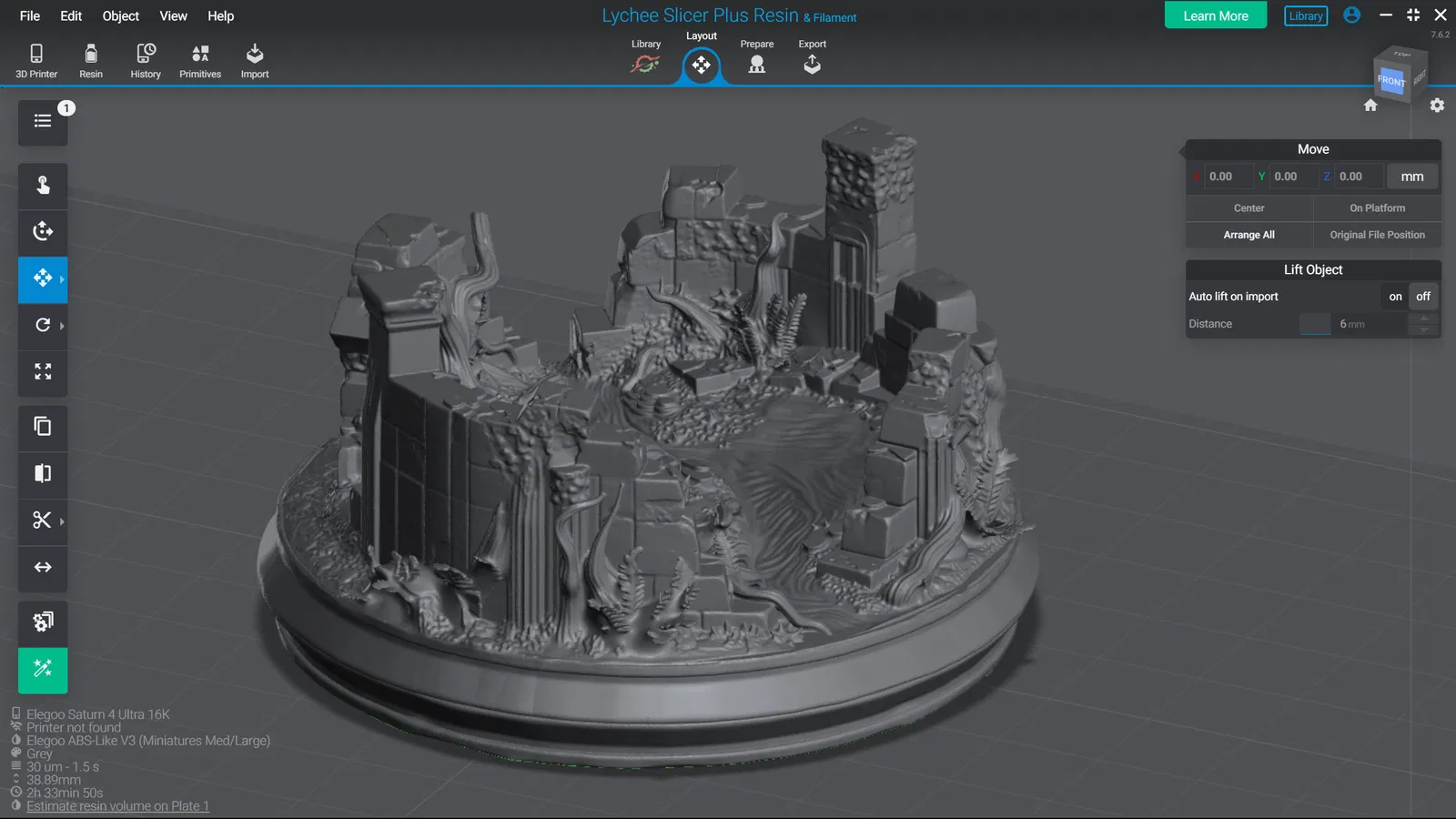Select the horizontal double-arrow measure tool
Screen dimensions: 1456x819
click(43, 568)
